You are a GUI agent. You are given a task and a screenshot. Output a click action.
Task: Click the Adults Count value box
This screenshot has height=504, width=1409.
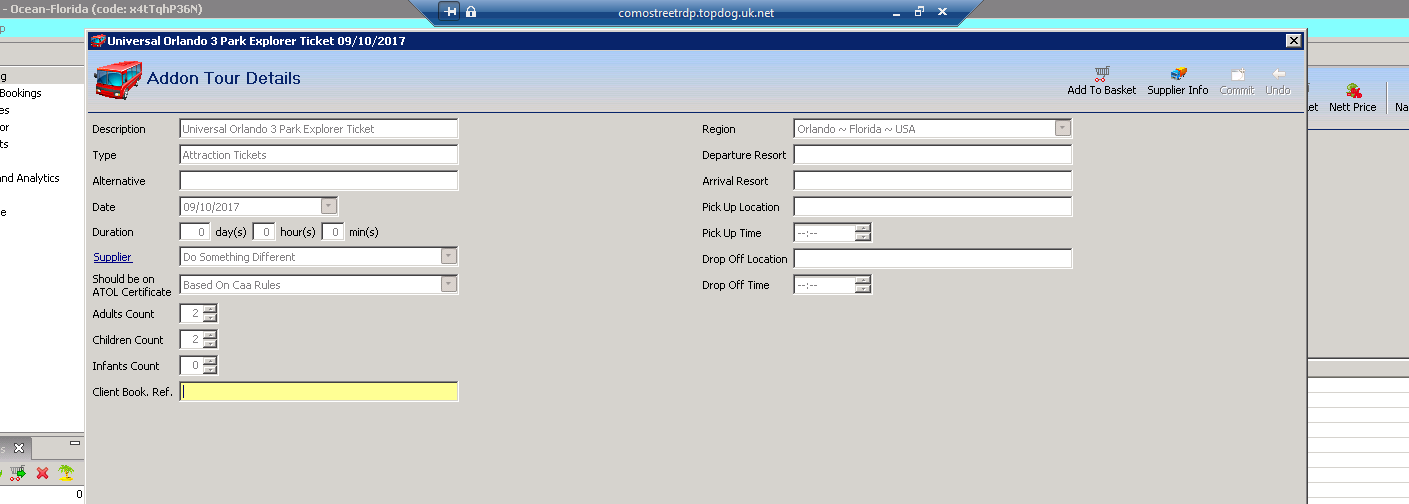[x=191, y=314]
